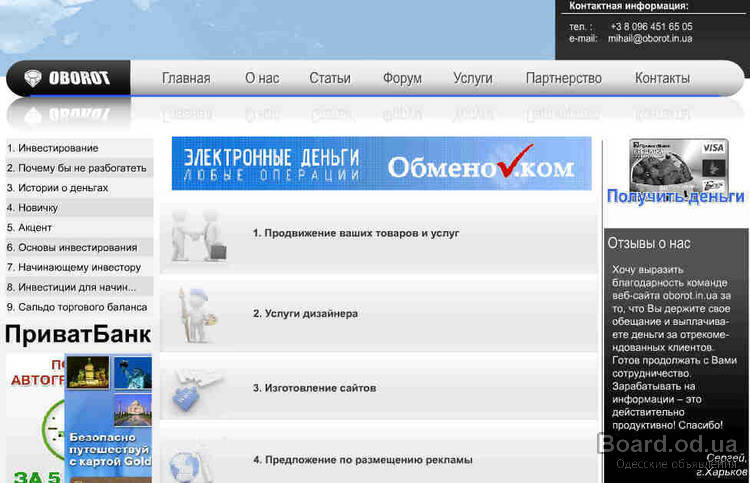Viewport: 750px width, 483px height.
Task: Click the website-making service icon
Action: [x=197, y=389]
